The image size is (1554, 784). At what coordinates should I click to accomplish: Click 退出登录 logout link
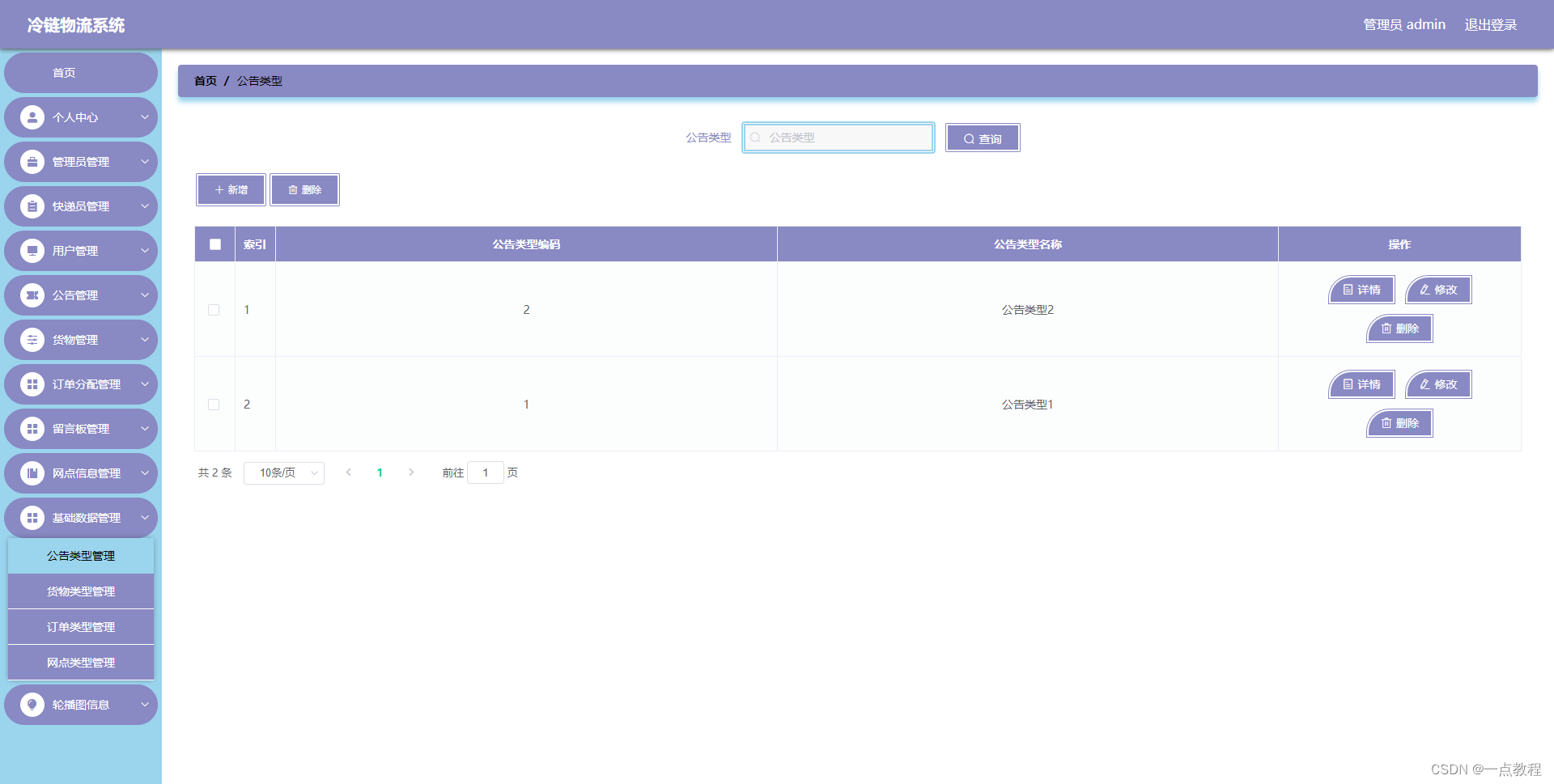point(1491,25)
